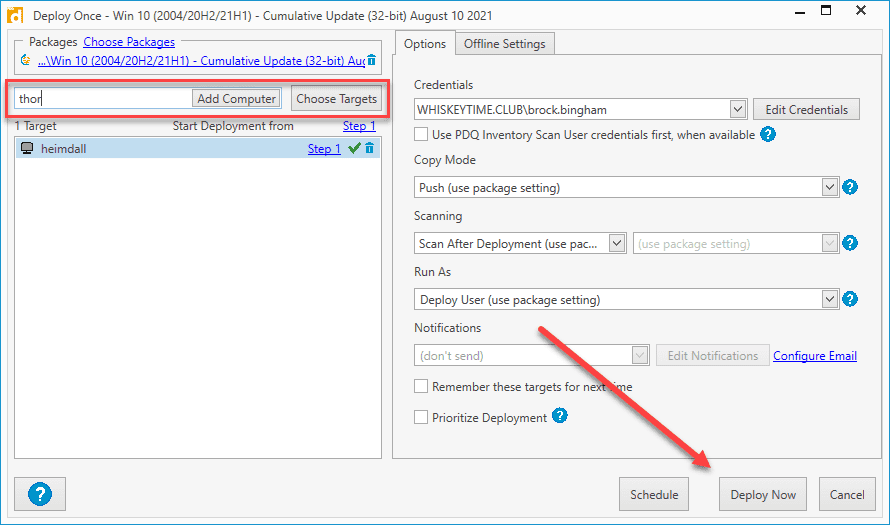
Task: Check Remember these targets for next time
Action: (421, 387)
